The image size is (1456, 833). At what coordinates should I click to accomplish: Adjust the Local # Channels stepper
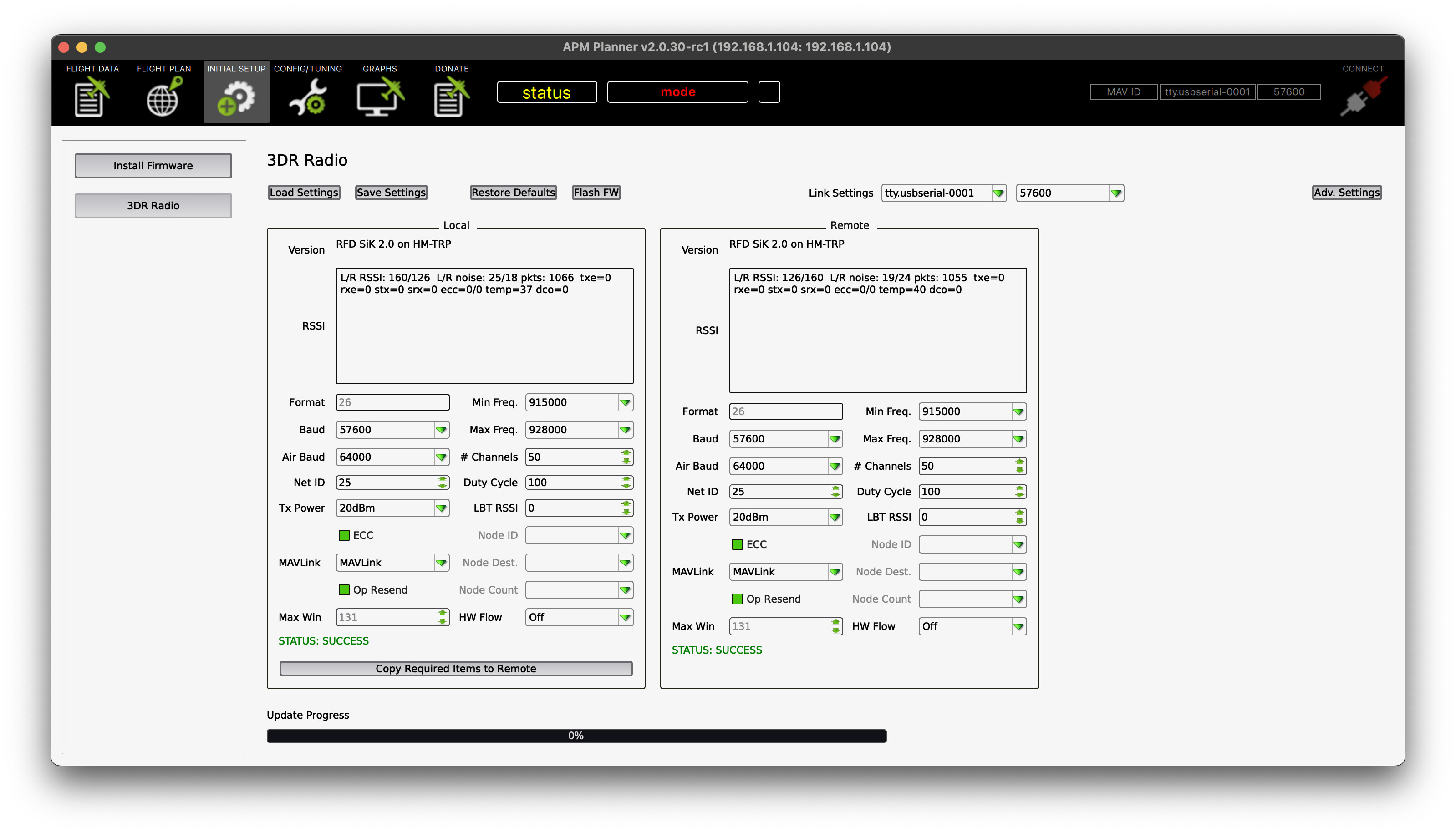(x=626, y=457)
